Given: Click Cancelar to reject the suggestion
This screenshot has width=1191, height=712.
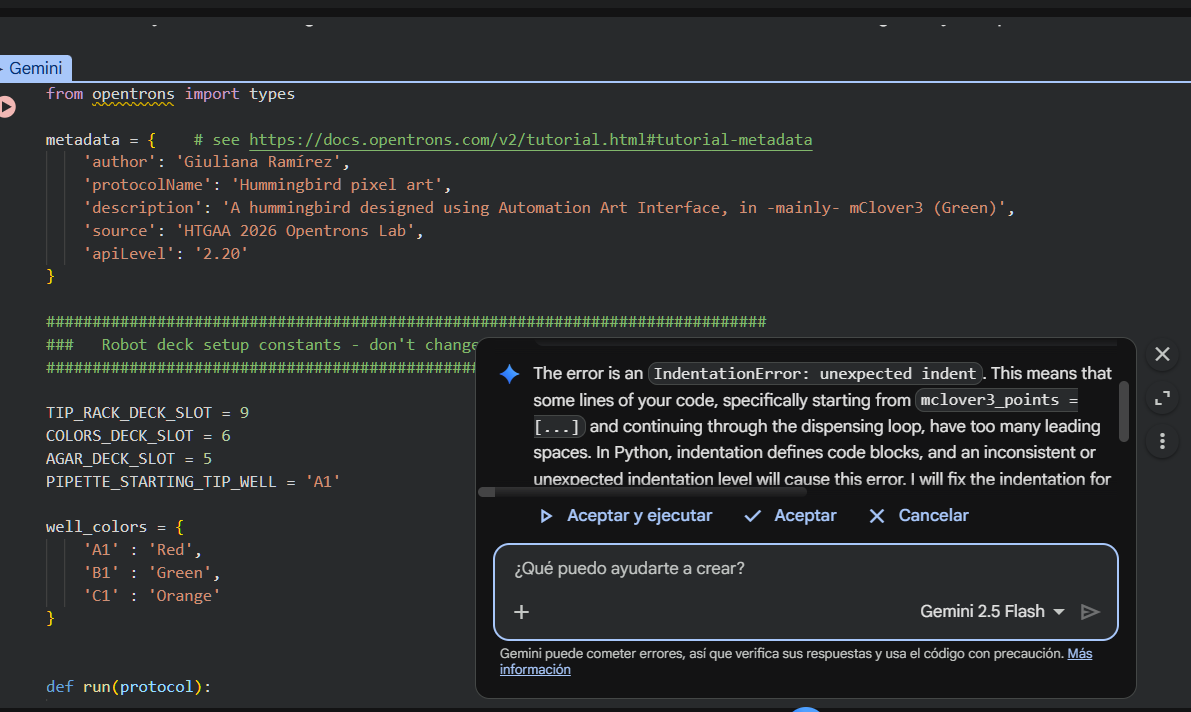Looking at the screenshot, I should pos(919,516).
